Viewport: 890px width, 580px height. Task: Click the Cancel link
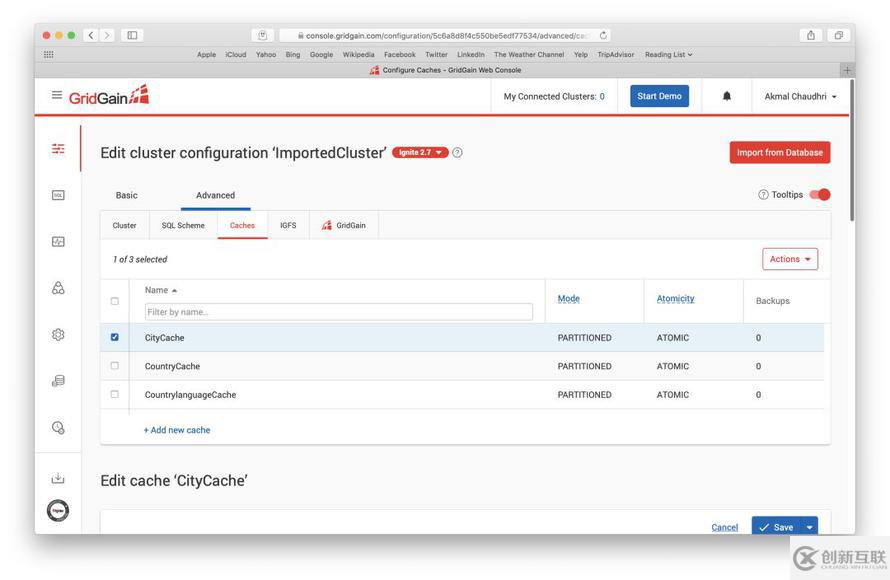click(725, 527)
